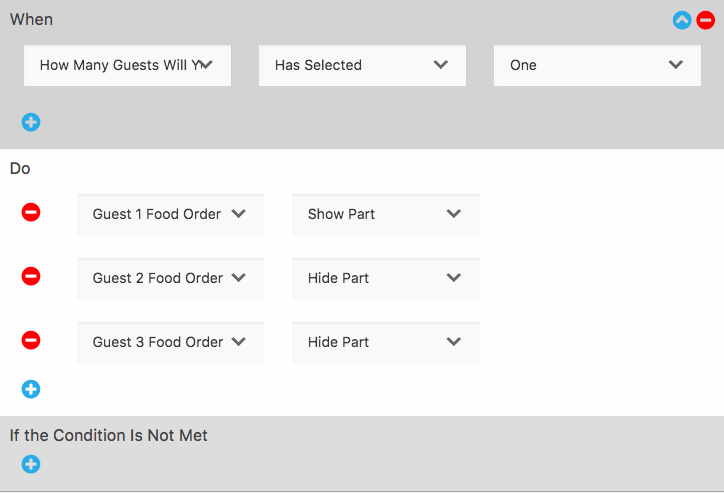Screen dimensions: 724x493
Task: Collapse the When condition with blue chevron
Action: (x=682, y=20)
